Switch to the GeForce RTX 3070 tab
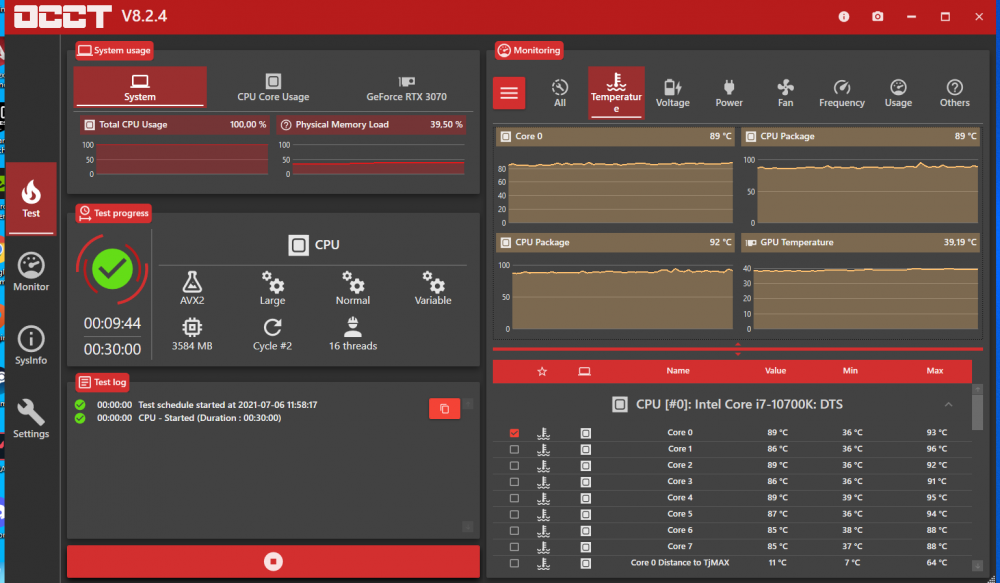The height and width of the screenshot is (583, 1000). (x=406, y=87)
